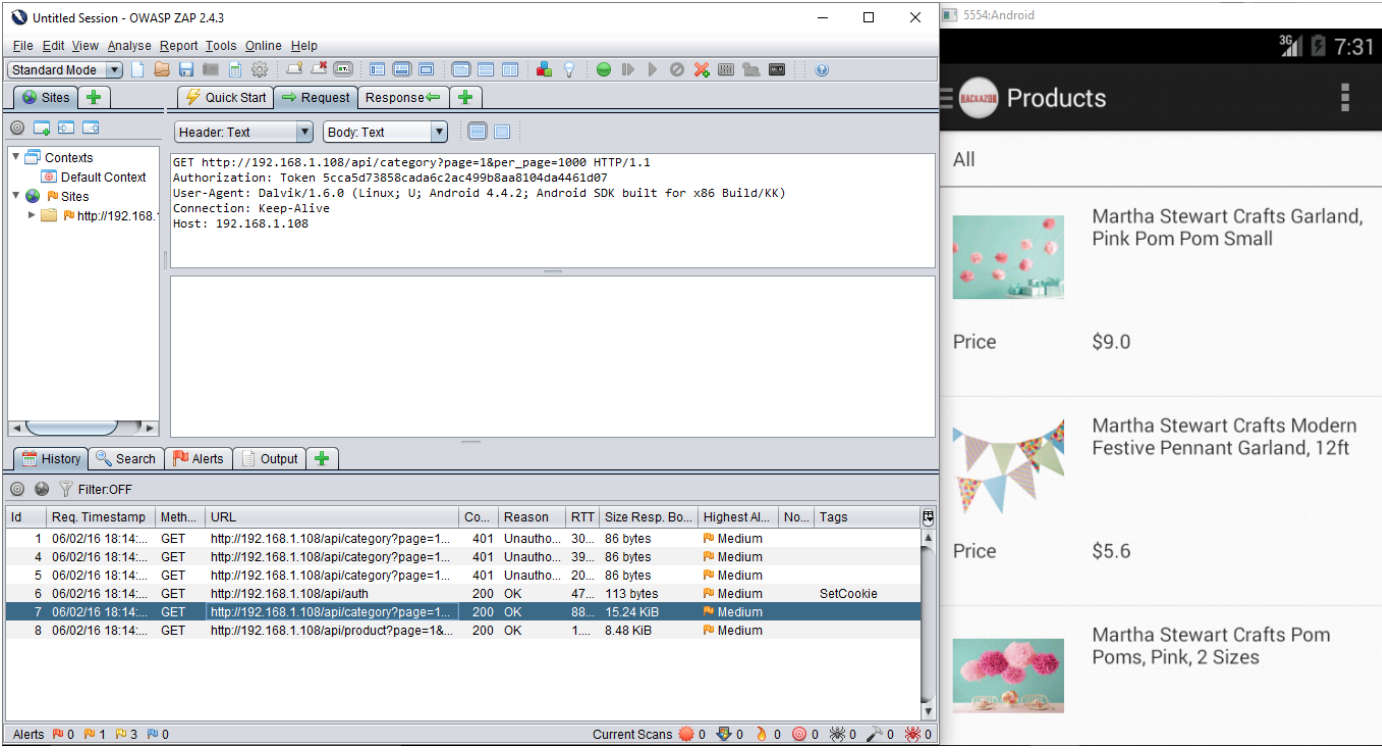Open the Standard Mode dropdown
The width and height of the screenshot is (1382, 756).
click(65, 70)
